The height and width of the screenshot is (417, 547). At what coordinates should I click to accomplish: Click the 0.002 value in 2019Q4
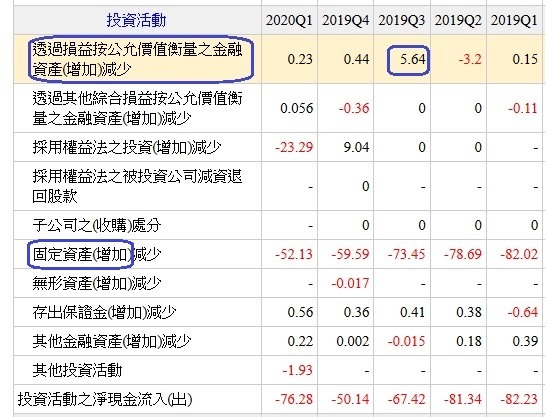click(x=353, y=341)
